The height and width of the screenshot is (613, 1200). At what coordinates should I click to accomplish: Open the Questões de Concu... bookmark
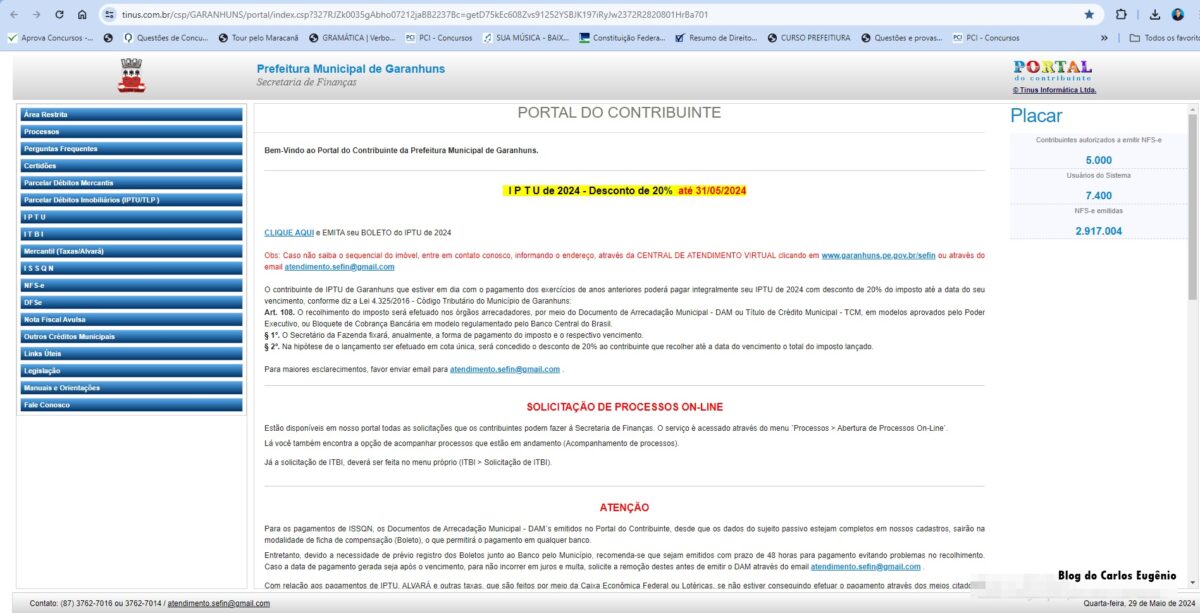point(166,38)
